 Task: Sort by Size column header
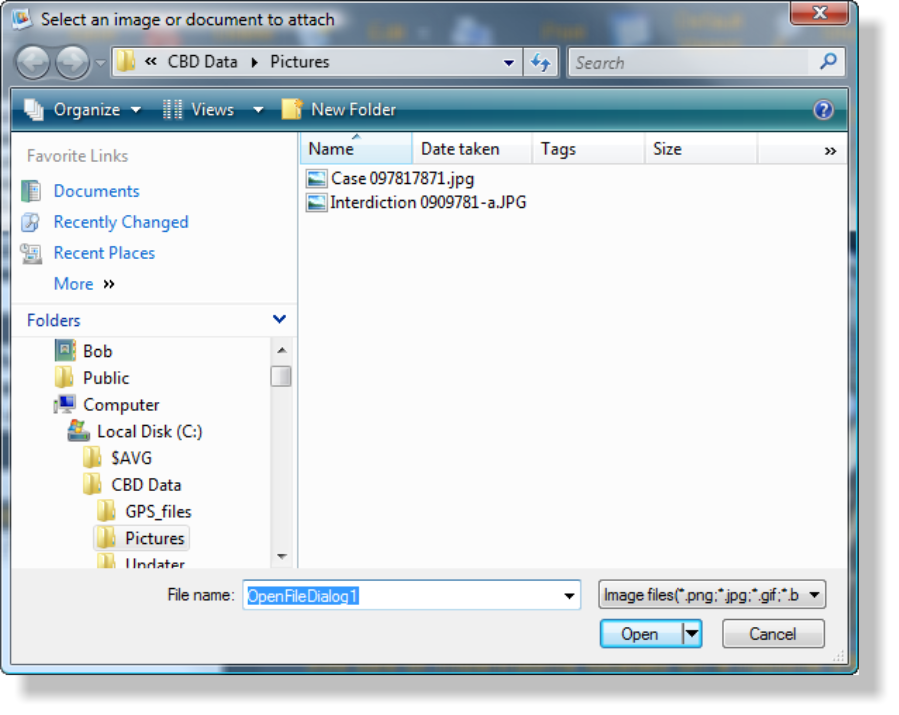701,149
